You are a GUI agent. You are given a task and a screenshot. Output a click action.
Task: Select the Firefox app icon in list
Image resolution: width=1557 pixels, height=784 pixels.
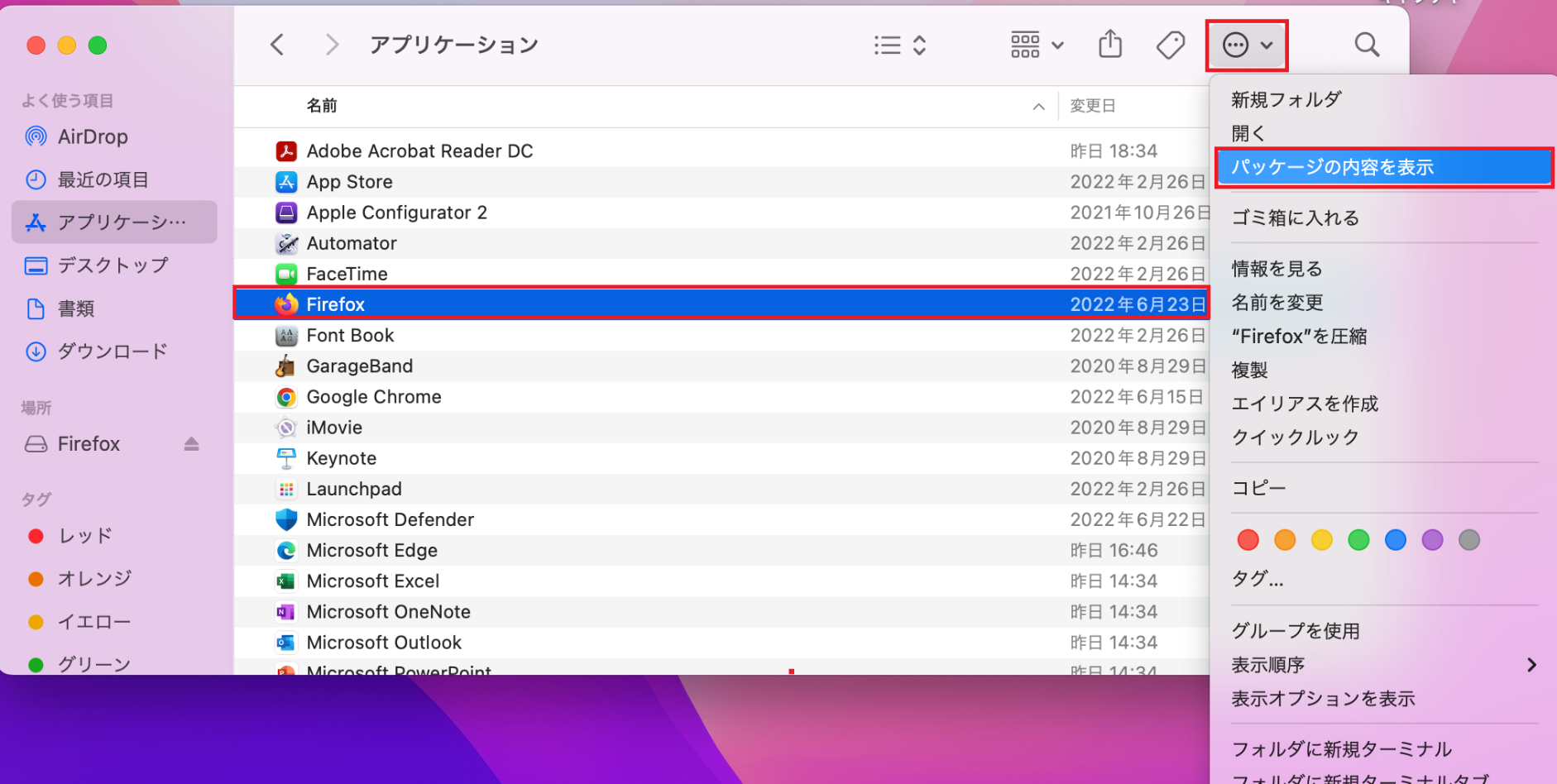[x=286, y=304]
